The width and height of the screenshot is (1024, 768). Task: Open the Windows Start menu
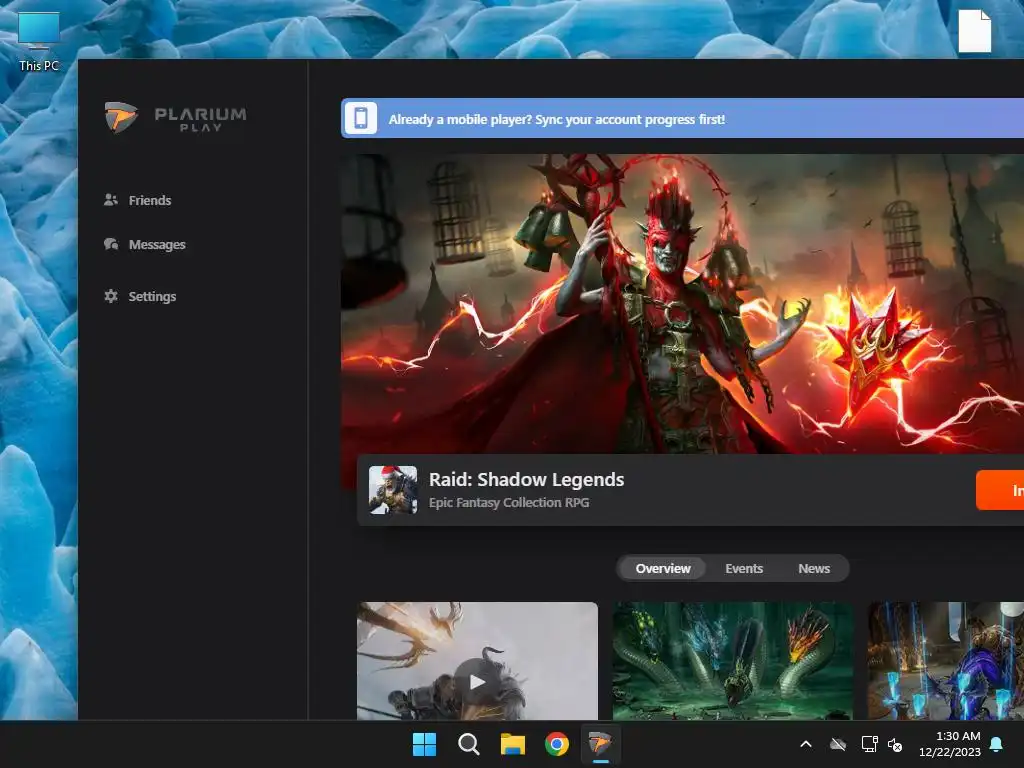[424, 744]
